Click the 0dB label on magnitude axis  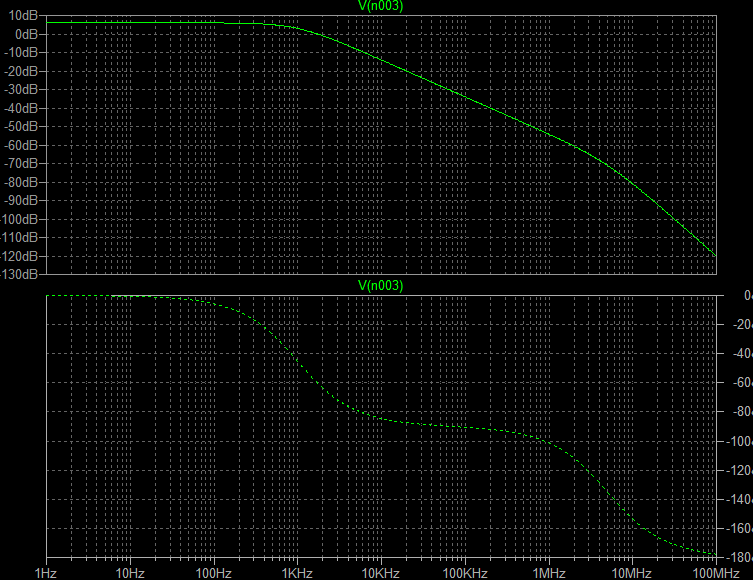[x=27, y=34]
